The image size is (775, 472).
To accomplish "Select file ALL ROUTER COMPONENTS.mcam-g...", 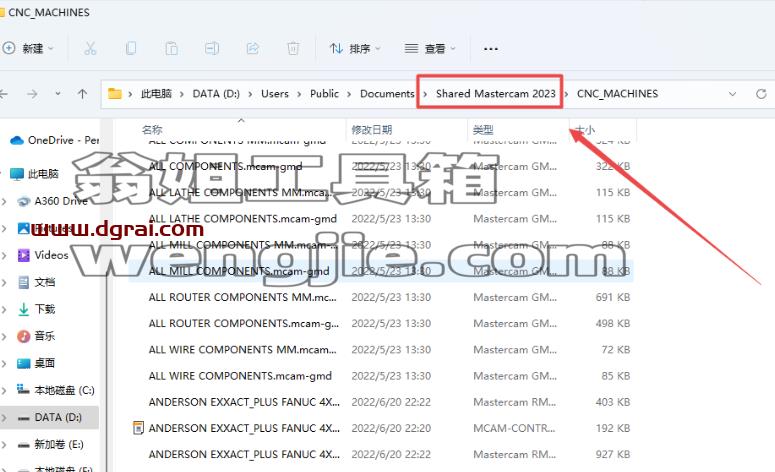I will point(244,323).
